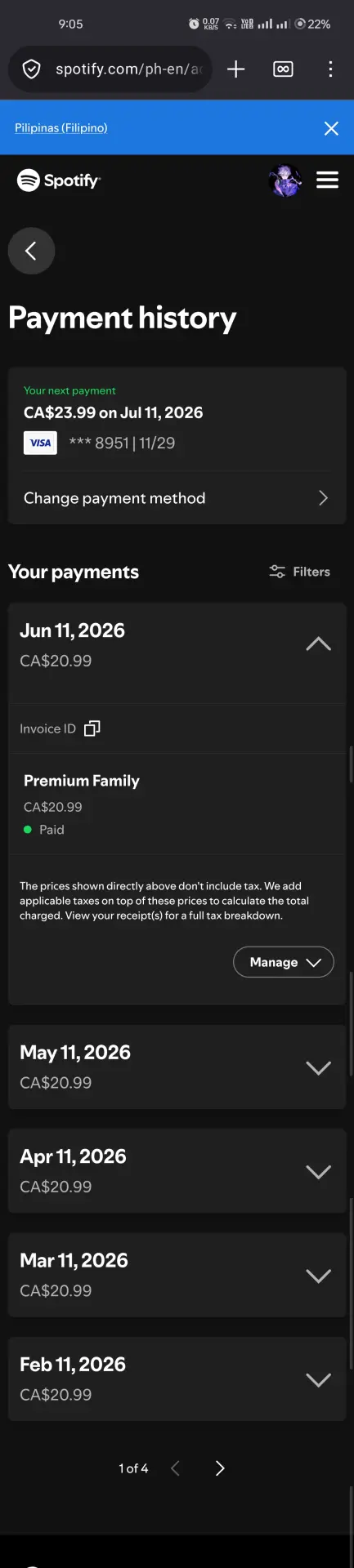Expand the Mar 11, 2026 payment
354x1568 pixels.
click(177, 1275)
